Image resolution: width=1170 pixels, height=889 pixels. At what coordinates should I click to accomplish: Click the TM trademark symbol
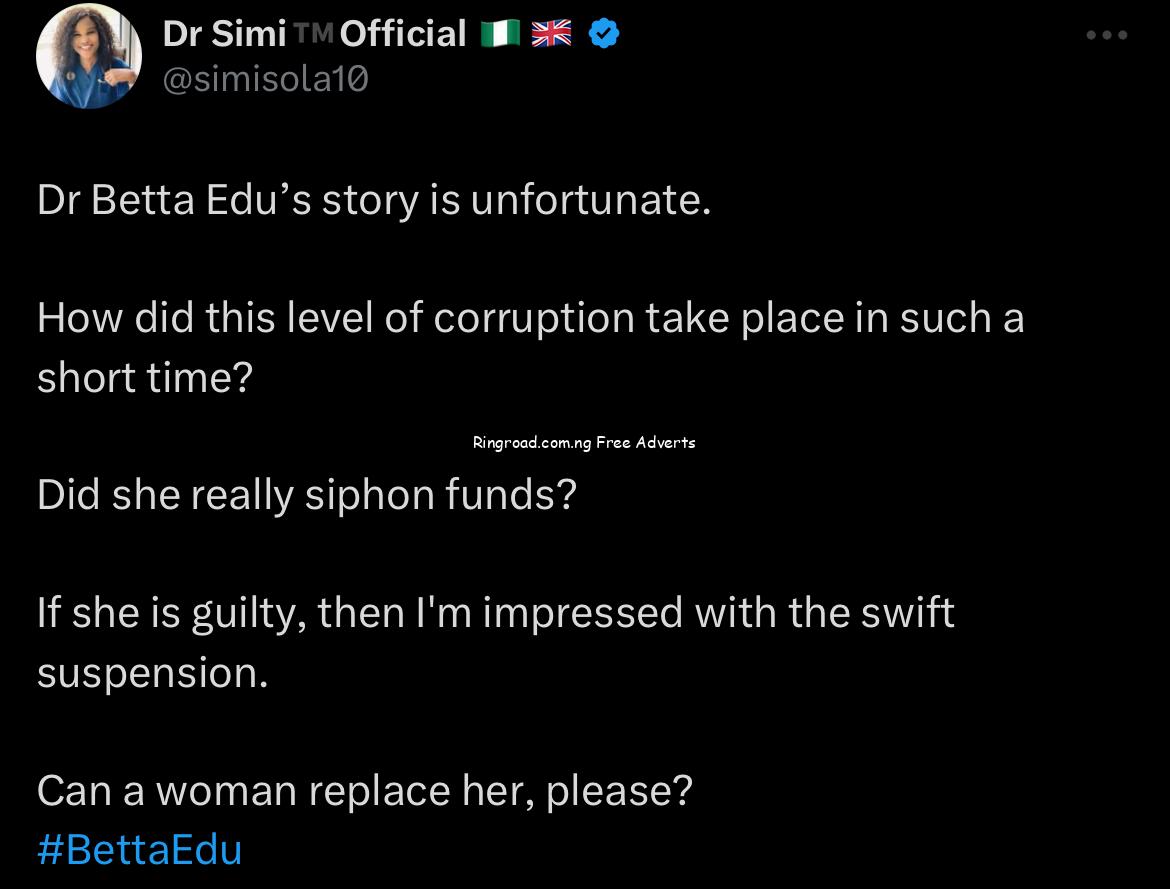click(x=313, y=33)
